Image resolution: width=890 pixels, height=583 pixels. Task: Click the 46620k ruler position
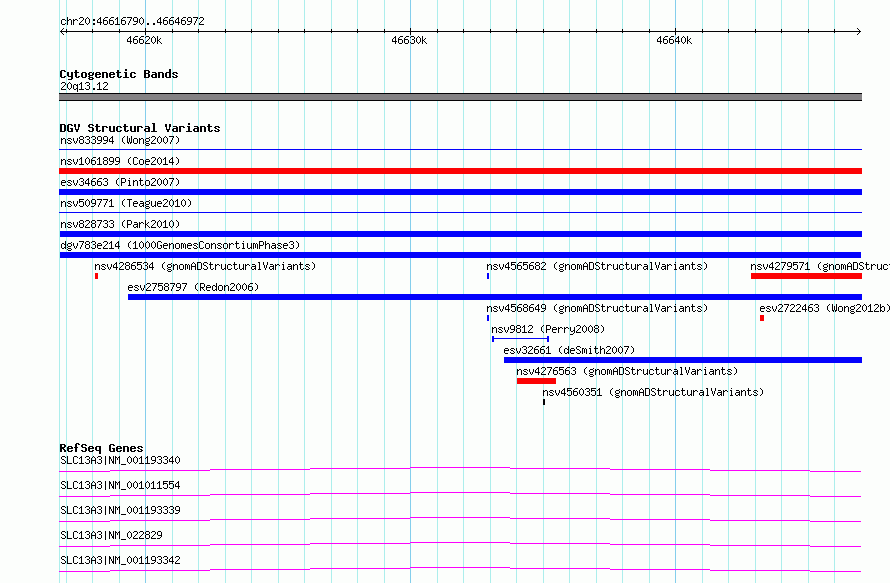(x=144, y=40)
